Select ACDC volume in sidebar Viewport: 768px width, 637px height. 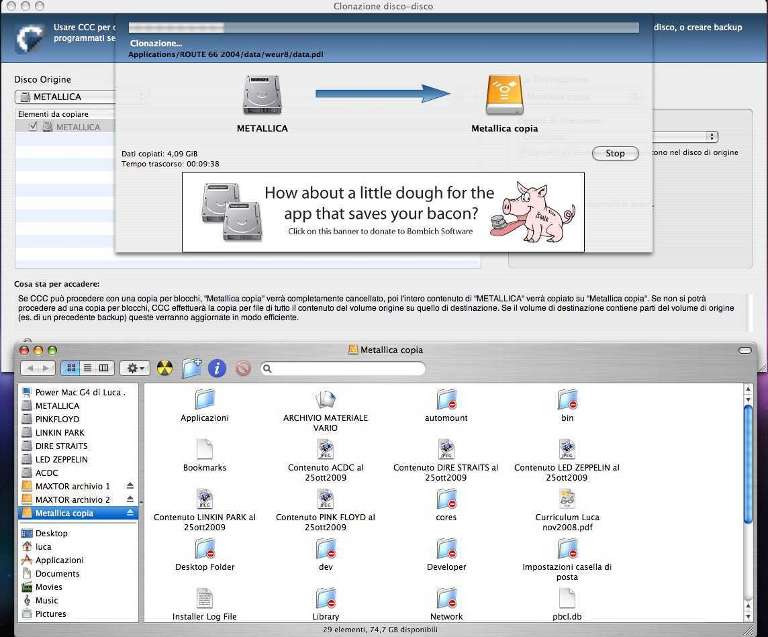click(78, 473)
